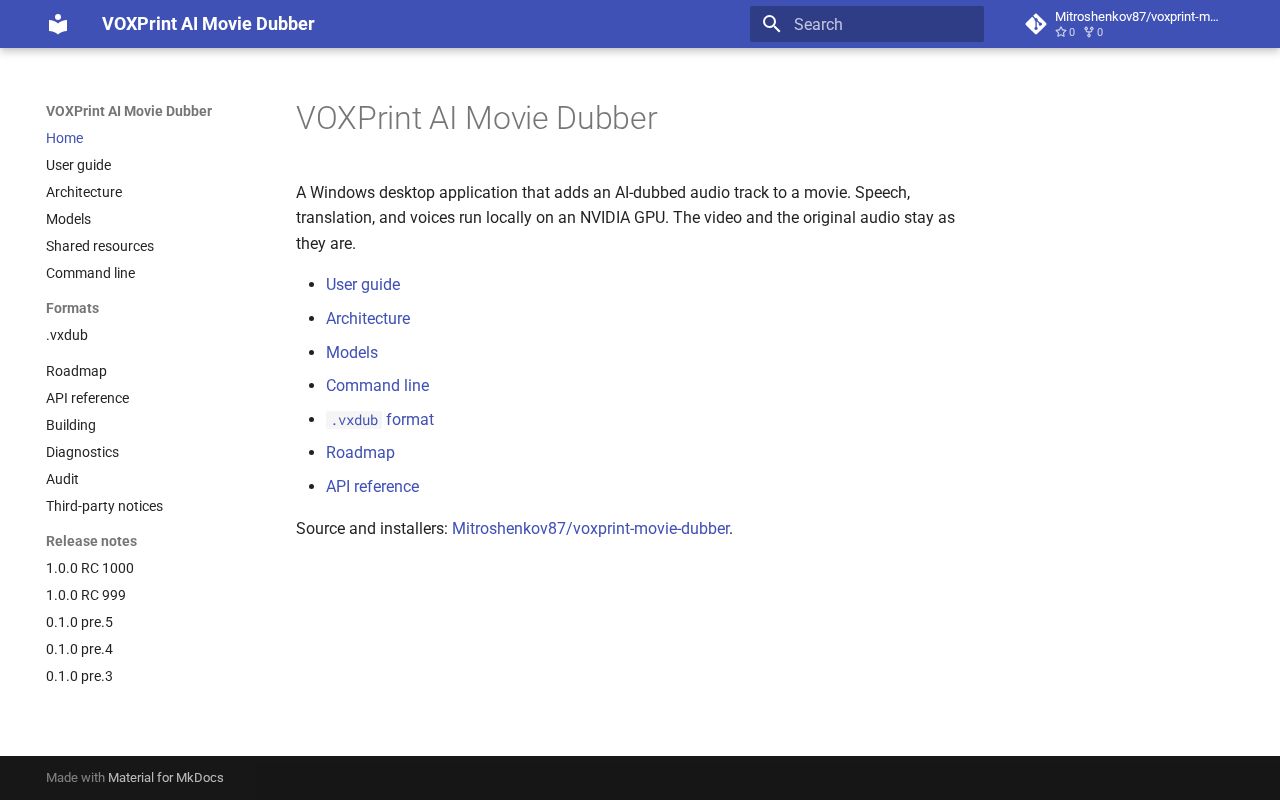Follow the User guide link in content
Screen dimensions: 1280x800
coord(363,284)
